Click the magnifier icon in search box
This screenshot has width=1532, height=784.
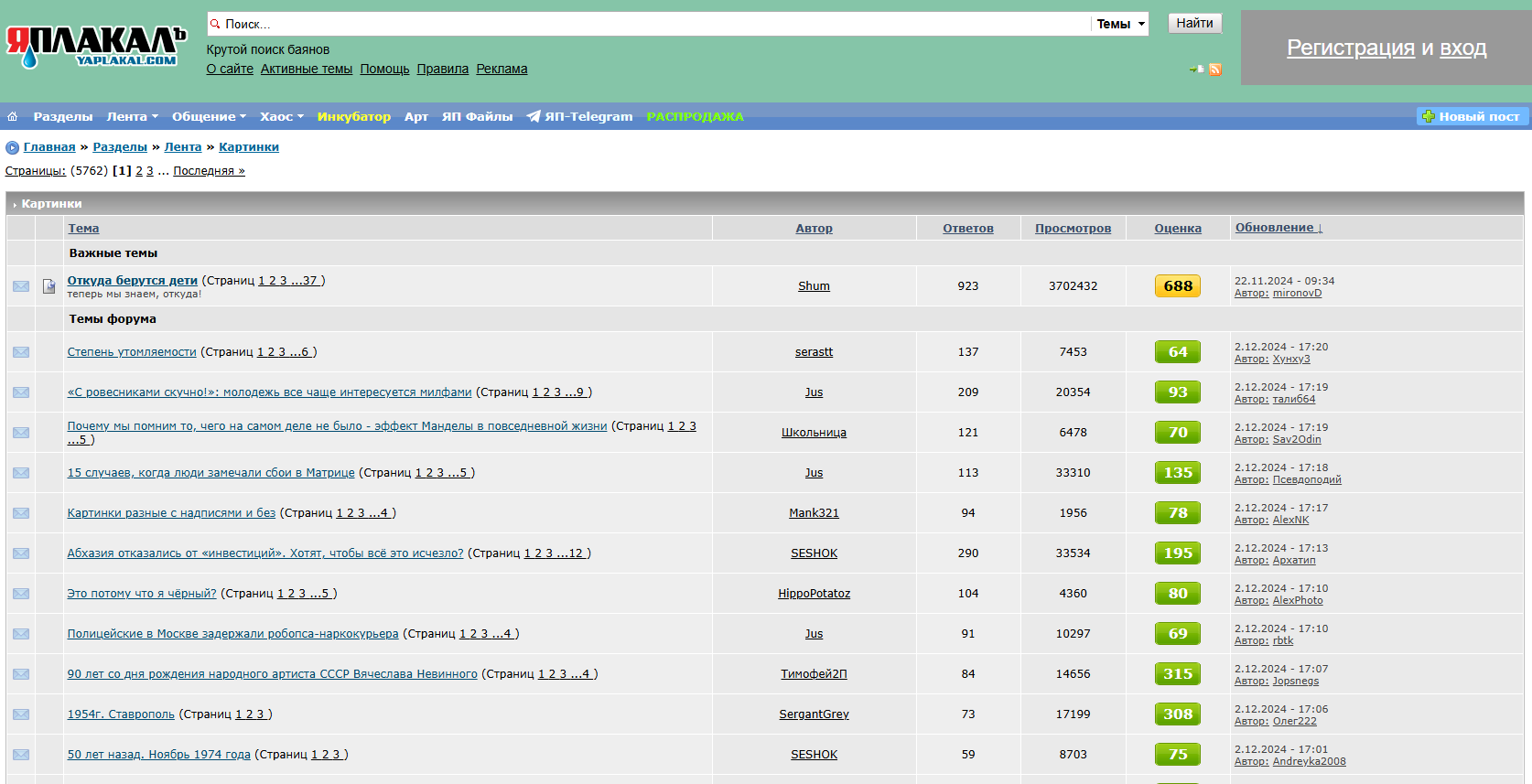coord(215,24)
